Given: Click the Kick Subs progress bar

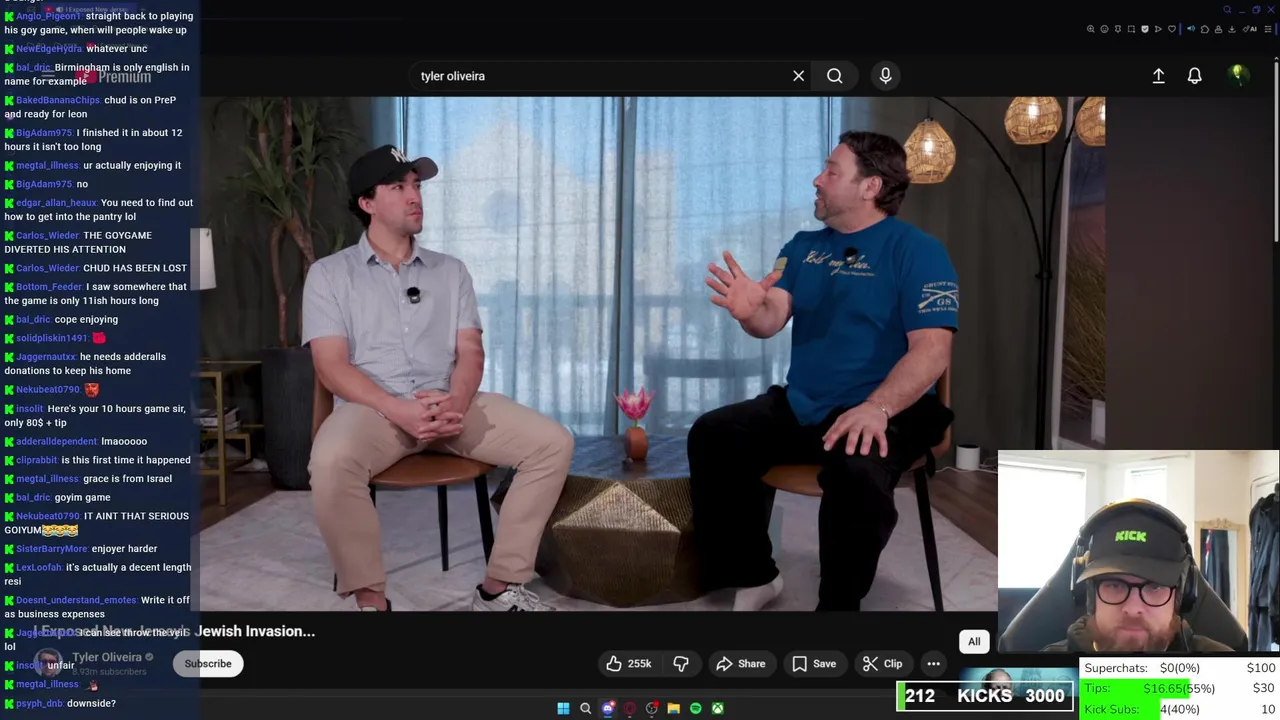Looking at the screenshot, I should (x=1179, y=709).
